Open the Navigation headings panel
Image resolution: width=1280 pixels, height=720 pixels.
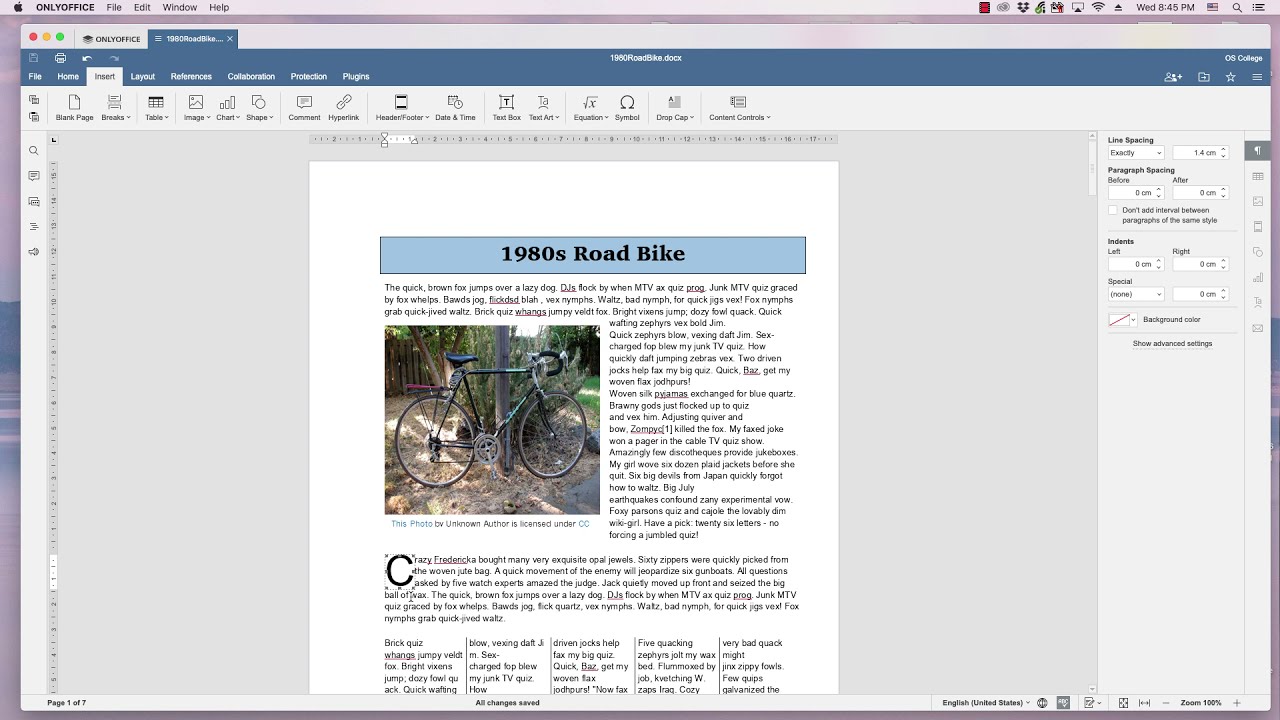click(33, 227)
